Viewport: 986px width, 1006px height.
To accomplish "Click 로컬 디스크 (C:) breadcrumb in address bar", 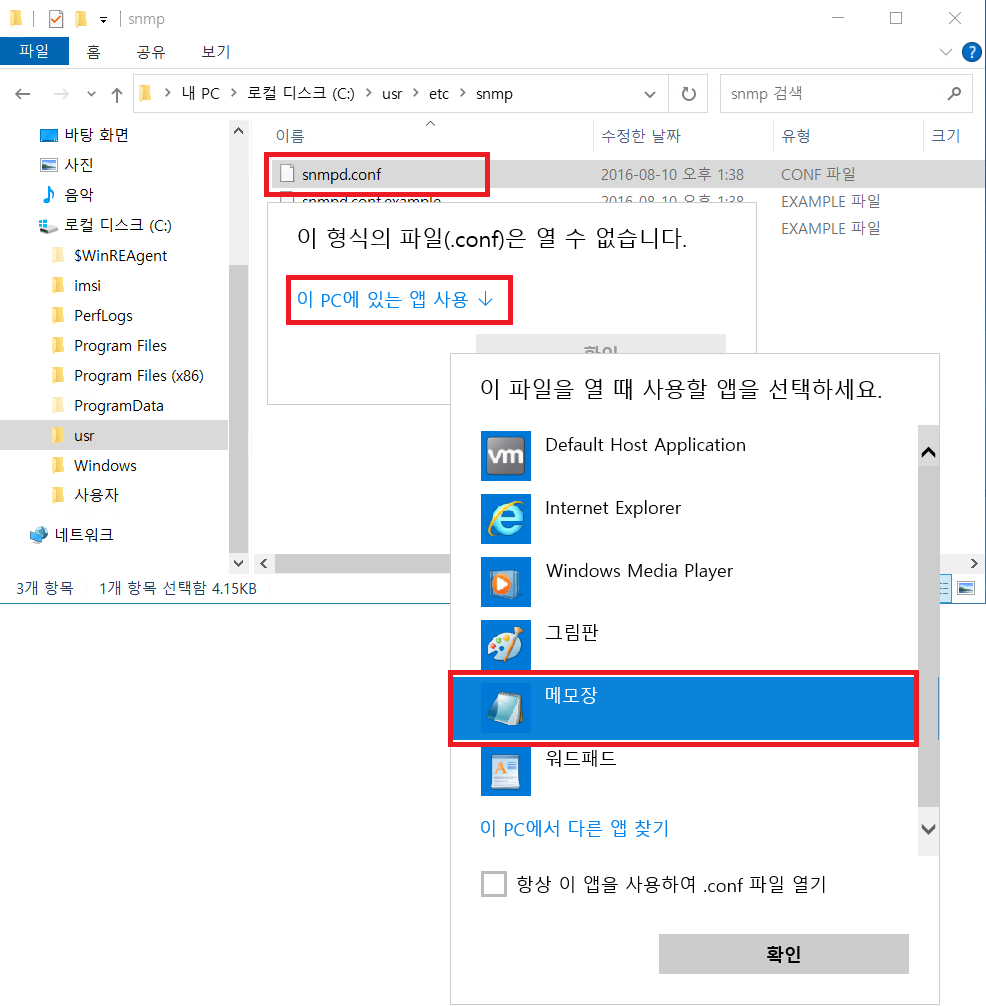I will click(301, 94).
